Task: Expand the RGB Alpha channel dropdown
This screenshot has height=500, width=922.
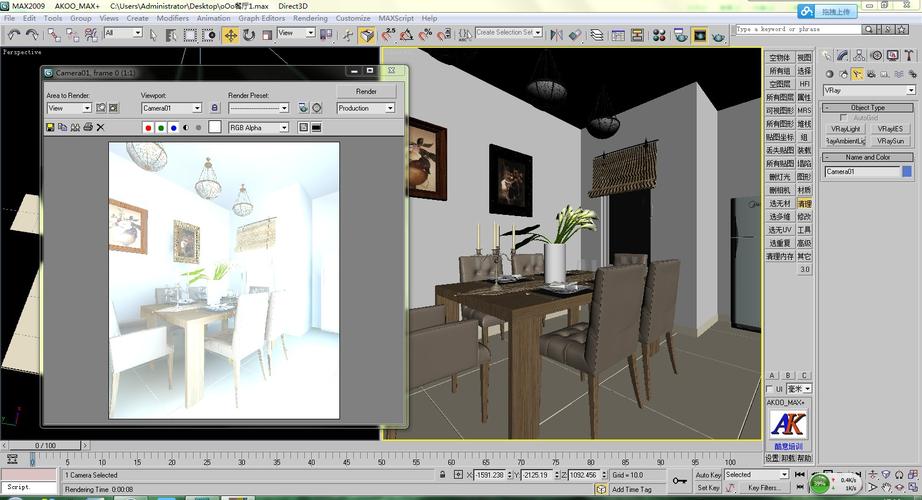Action: point(258,128)
